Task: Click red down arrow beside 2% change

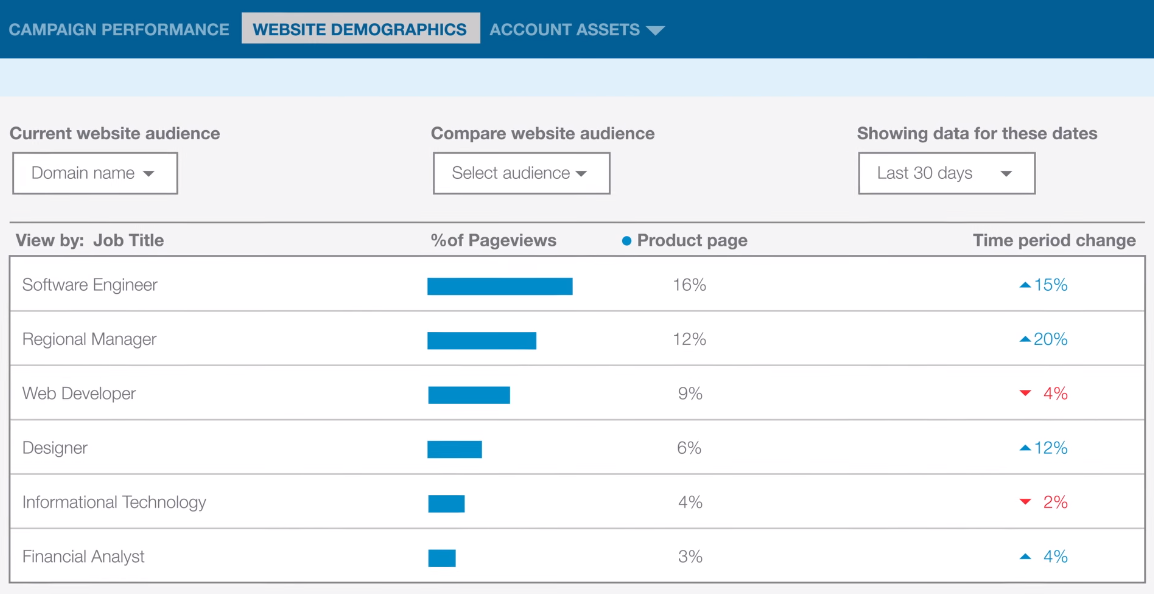Action: [x=1024, y=503]
